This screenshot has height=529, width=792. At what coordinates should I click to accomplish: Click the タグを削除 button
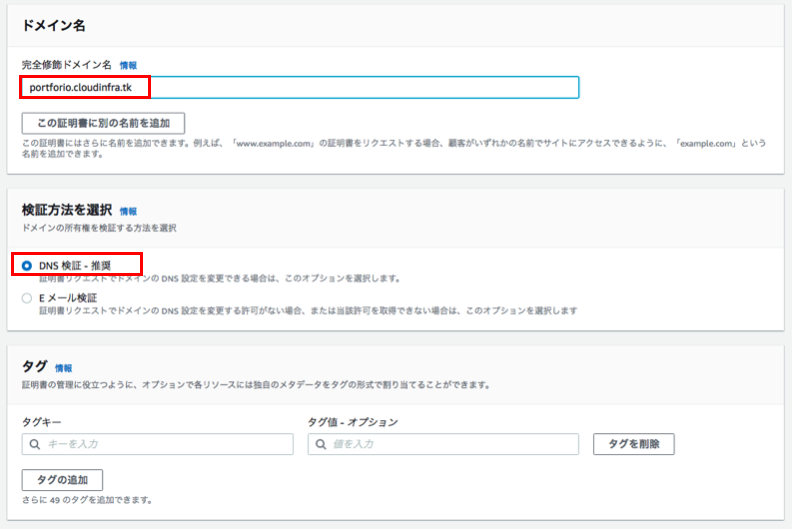pyautogui.click(x=634, y=444)
